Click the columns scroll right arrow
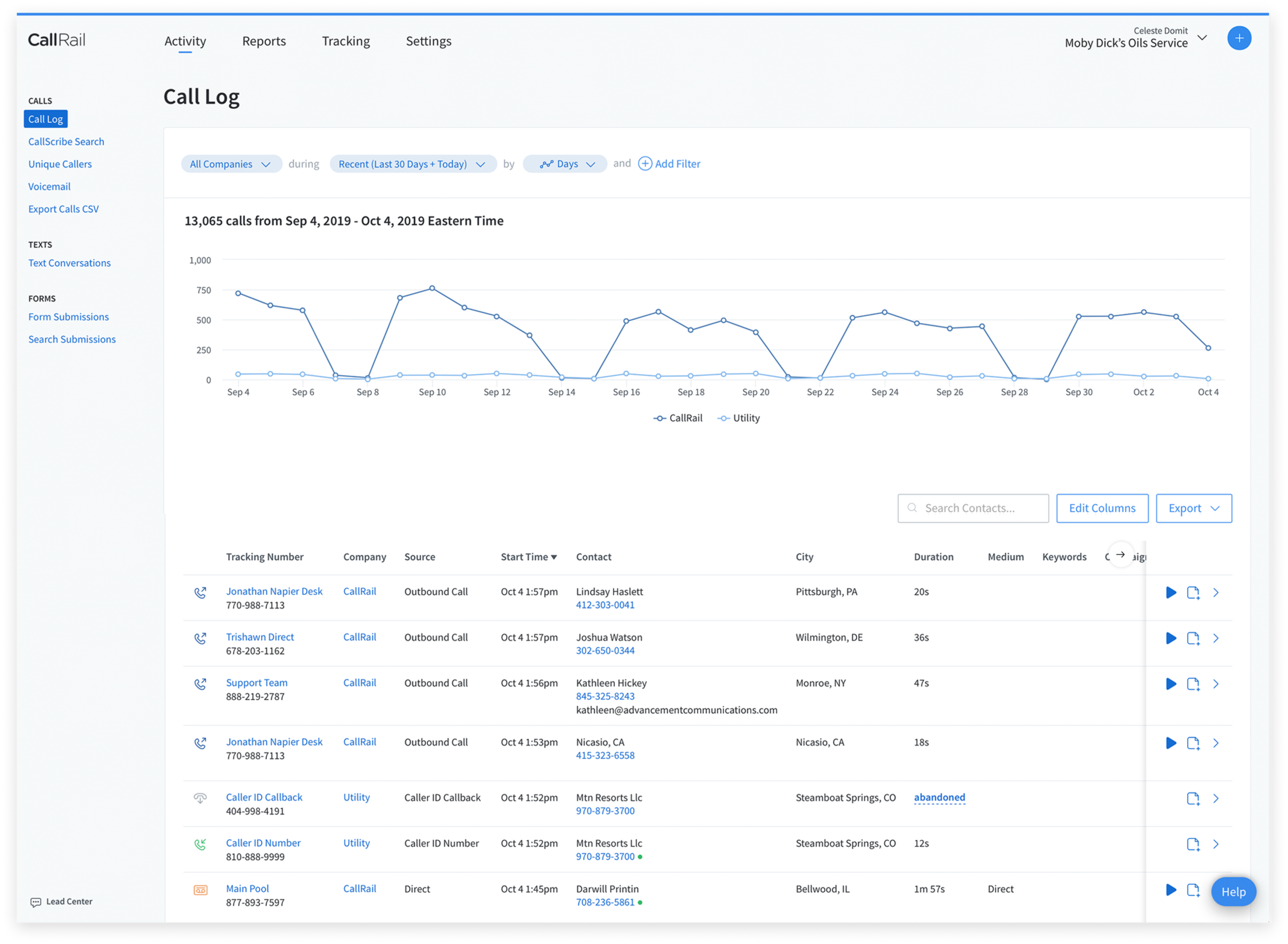Screen dimensions: 1288x944 1121,554
